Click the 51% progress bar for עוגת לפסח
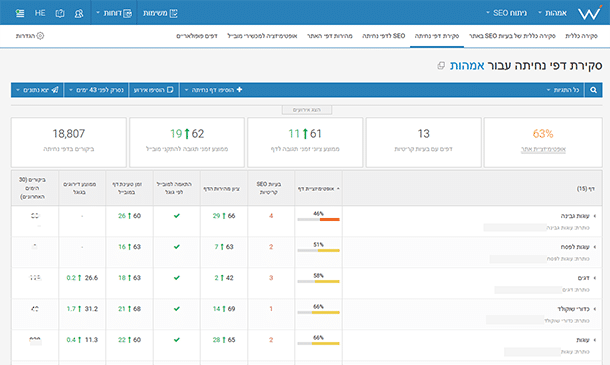Viewport: 610px width, 365px height. (319, 251)
